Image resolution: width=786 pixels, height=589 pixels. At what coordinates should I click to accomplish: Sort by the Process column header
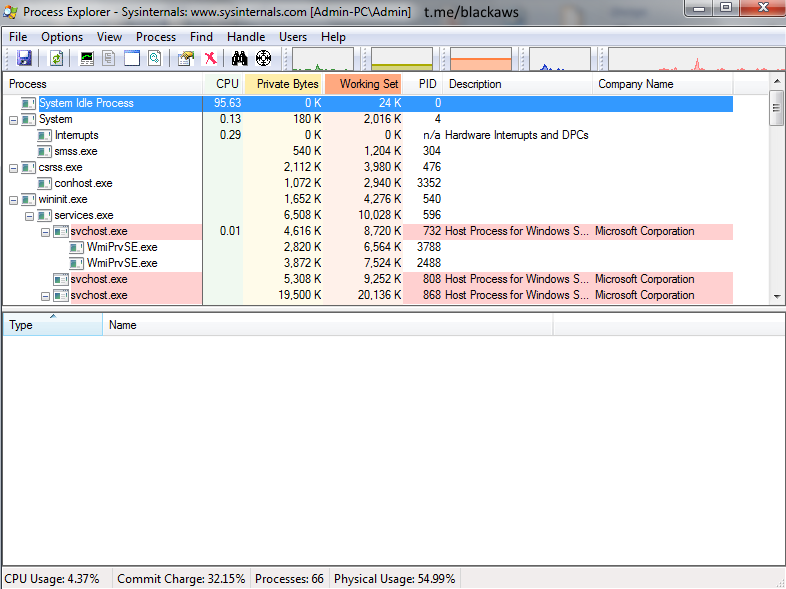click(103, 84)
